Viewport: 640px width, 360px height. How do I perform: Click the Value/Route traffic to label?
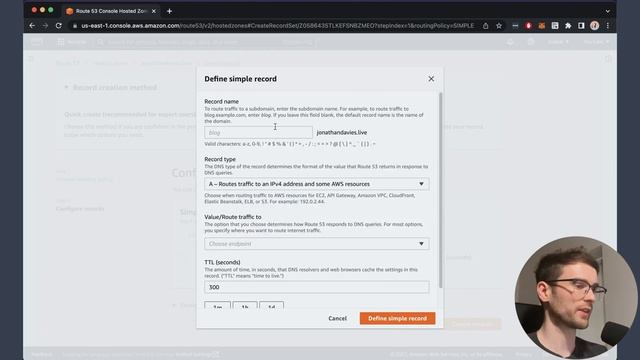[x=233, y=217]
